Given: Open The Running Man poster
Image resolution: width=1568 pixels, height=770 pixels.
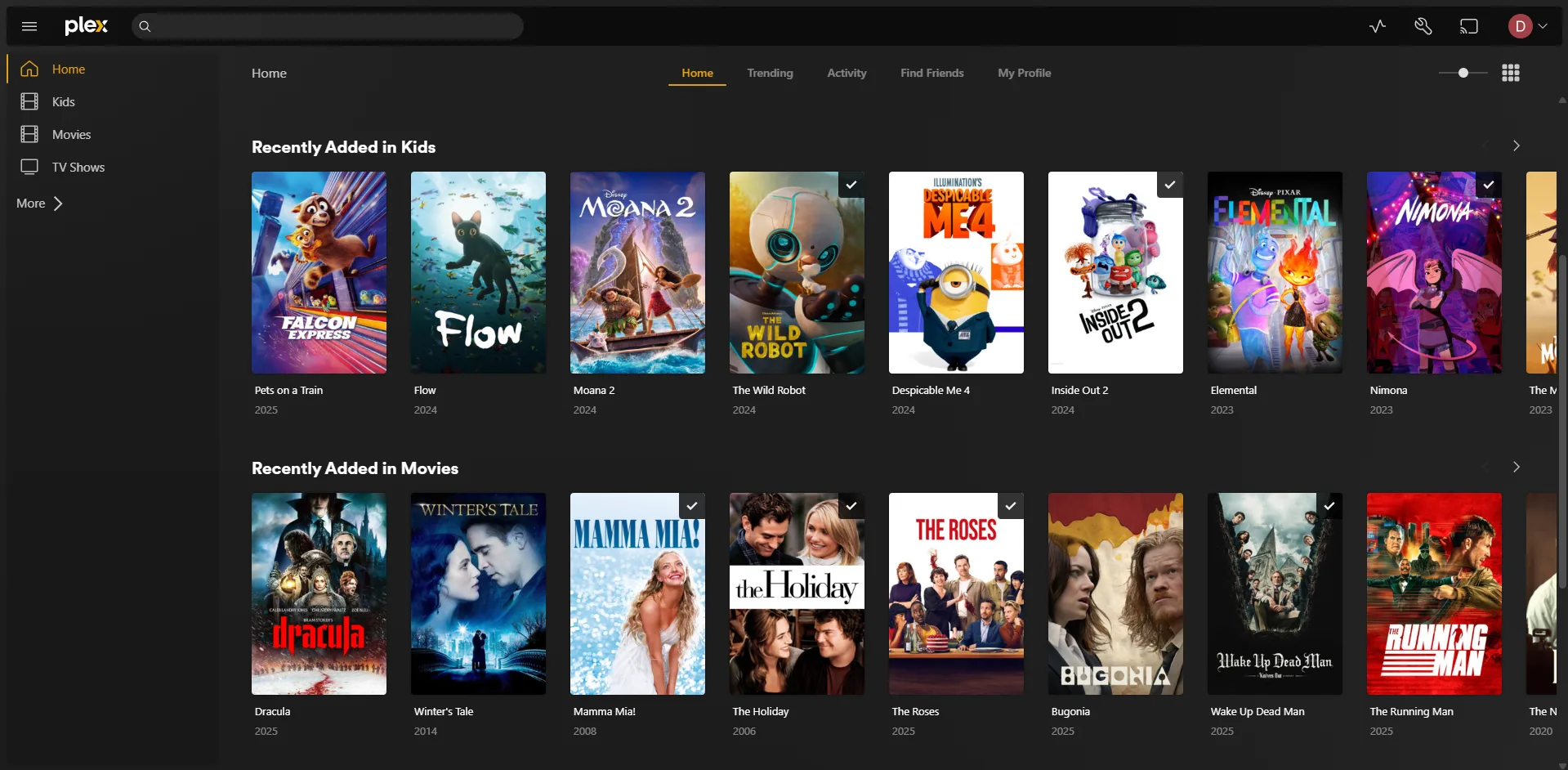Looking at the screenshot, I should point(1434,593).
